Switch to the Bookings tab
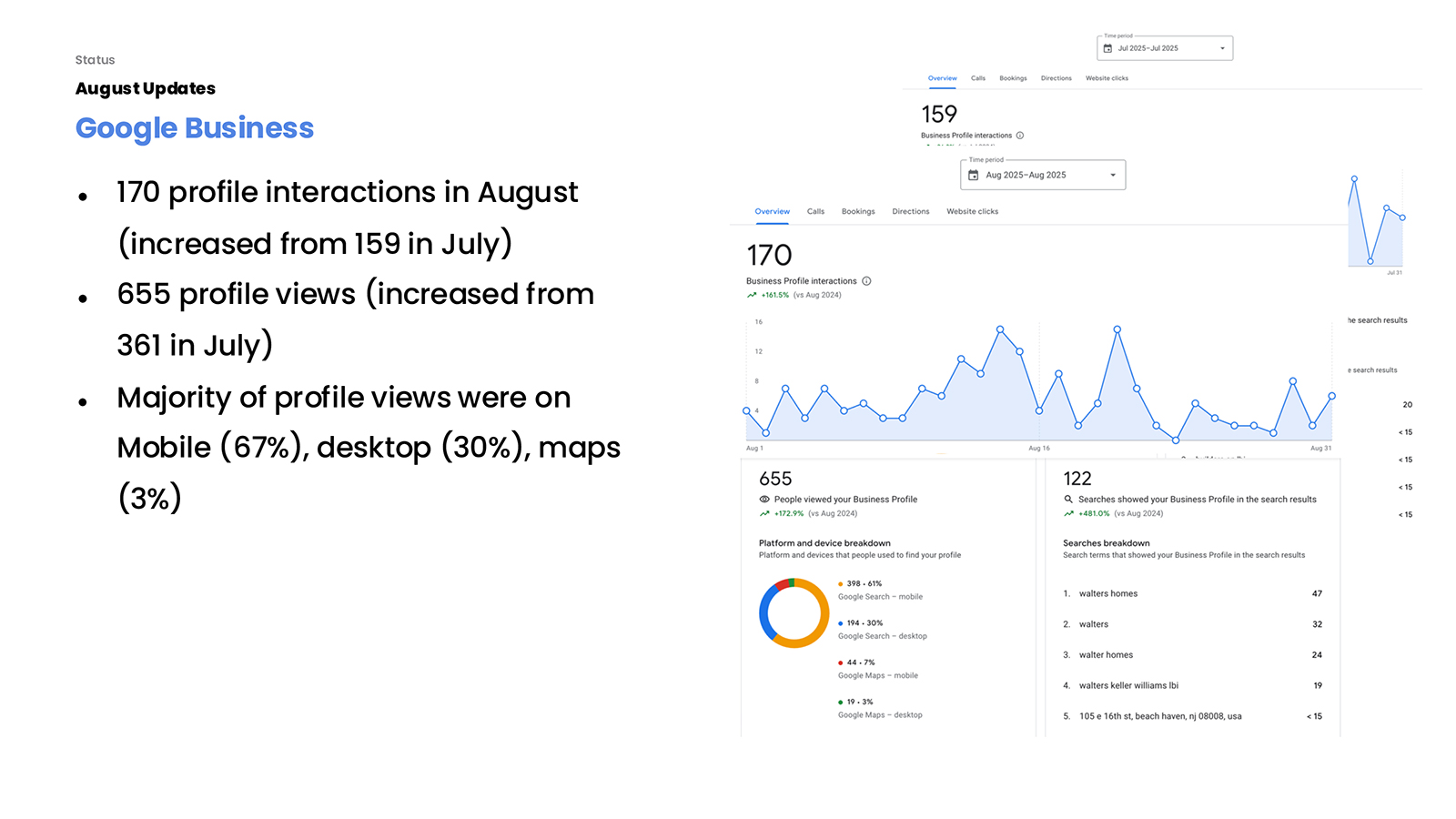Viewport: 1456px width, 819px height. pos(858,211)
